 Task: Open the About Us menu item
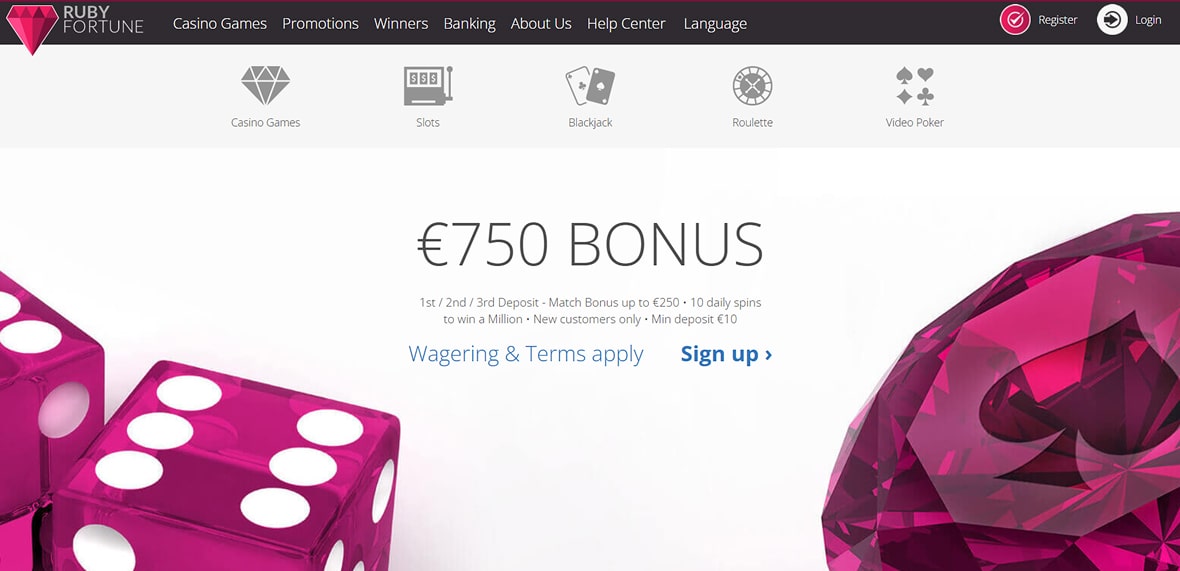[541, 23]
